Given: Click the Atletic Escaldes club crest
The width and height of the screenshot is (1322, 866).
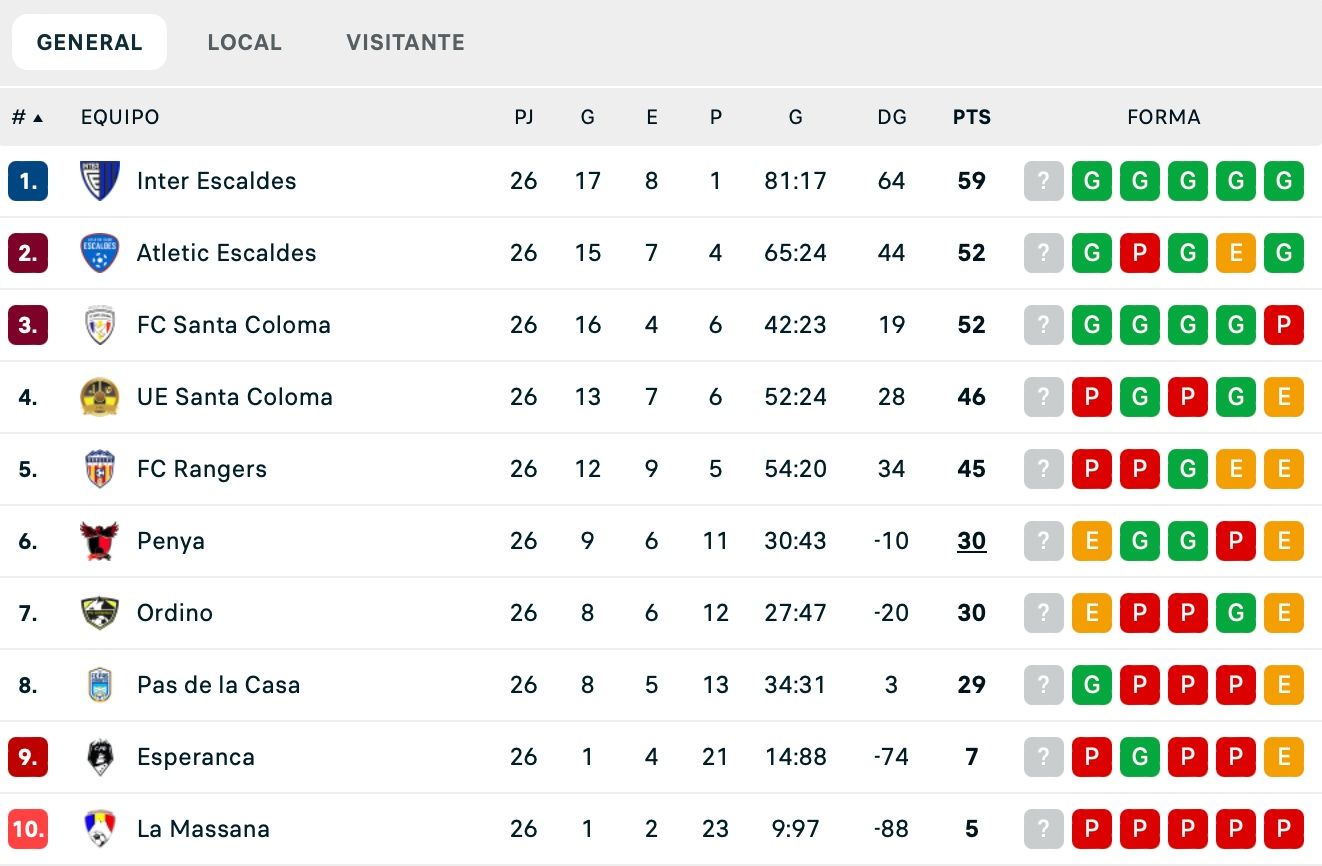Looking at the screenshot, I should pyautogui.click(x=99, y=253).
